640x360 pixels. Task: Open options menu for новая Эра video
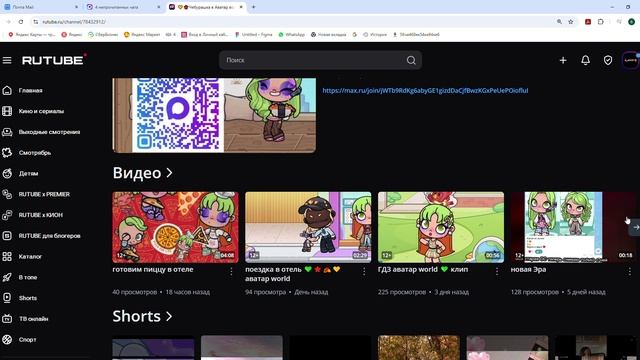[x=630, y=271]
